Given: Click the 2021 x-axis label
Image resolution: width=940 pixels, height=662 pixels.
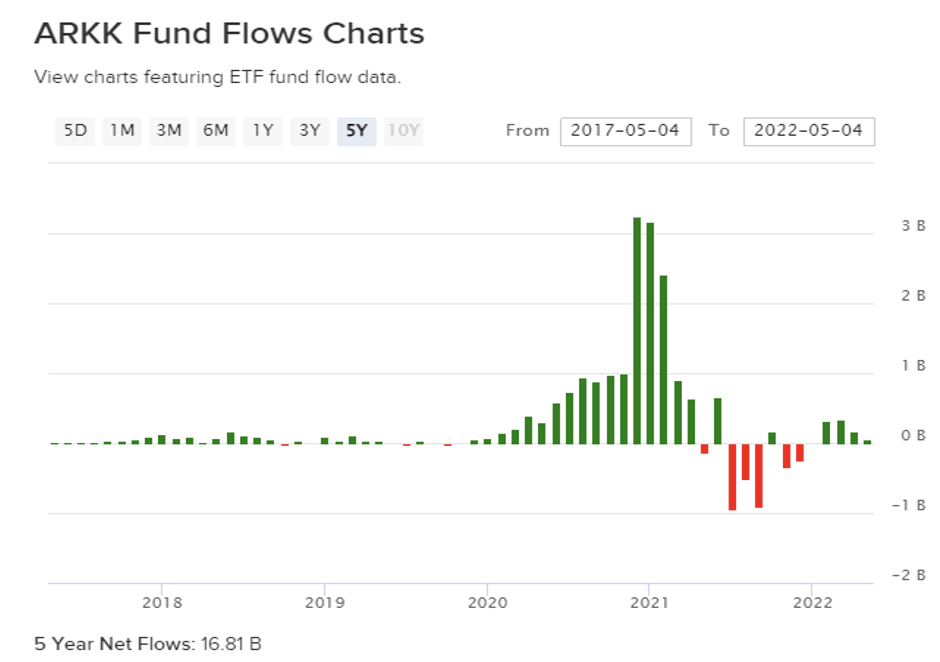Looking at the screenshot, I should [x=649, y=602].
